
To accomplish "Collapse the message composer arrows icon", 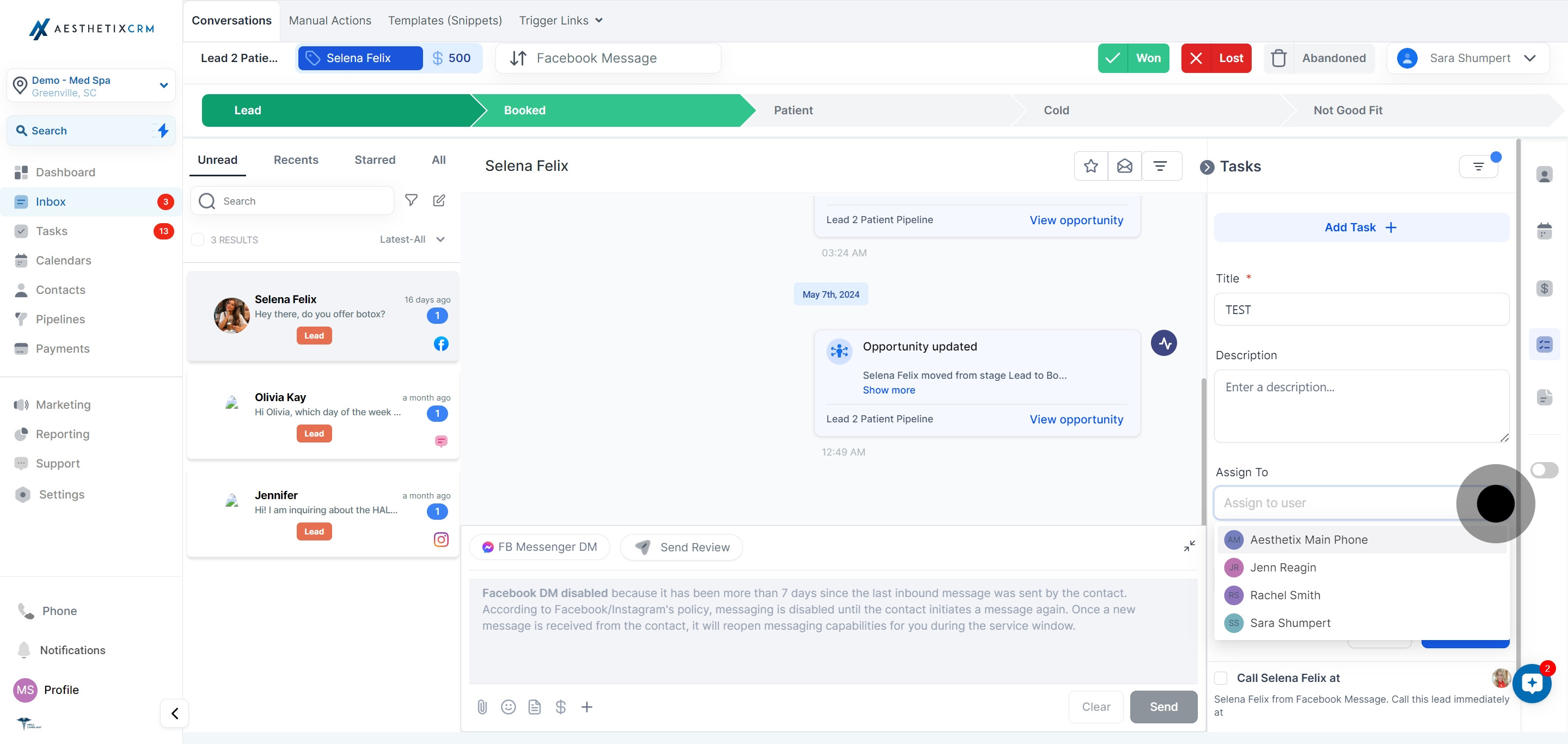I will point(1189,546).
